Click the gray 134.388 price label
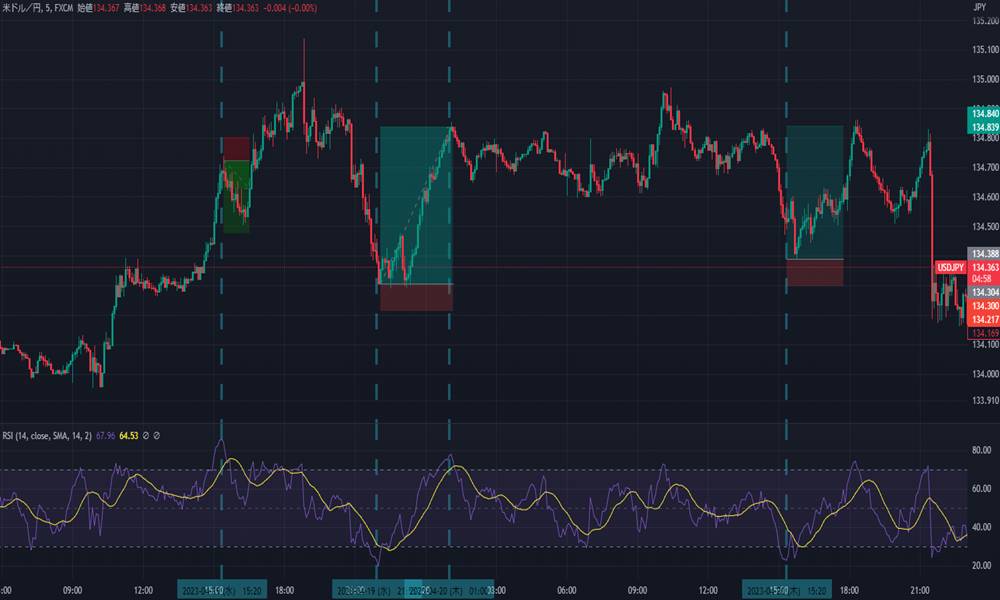Screen dimensions: 1000x600 coord(984,253)
